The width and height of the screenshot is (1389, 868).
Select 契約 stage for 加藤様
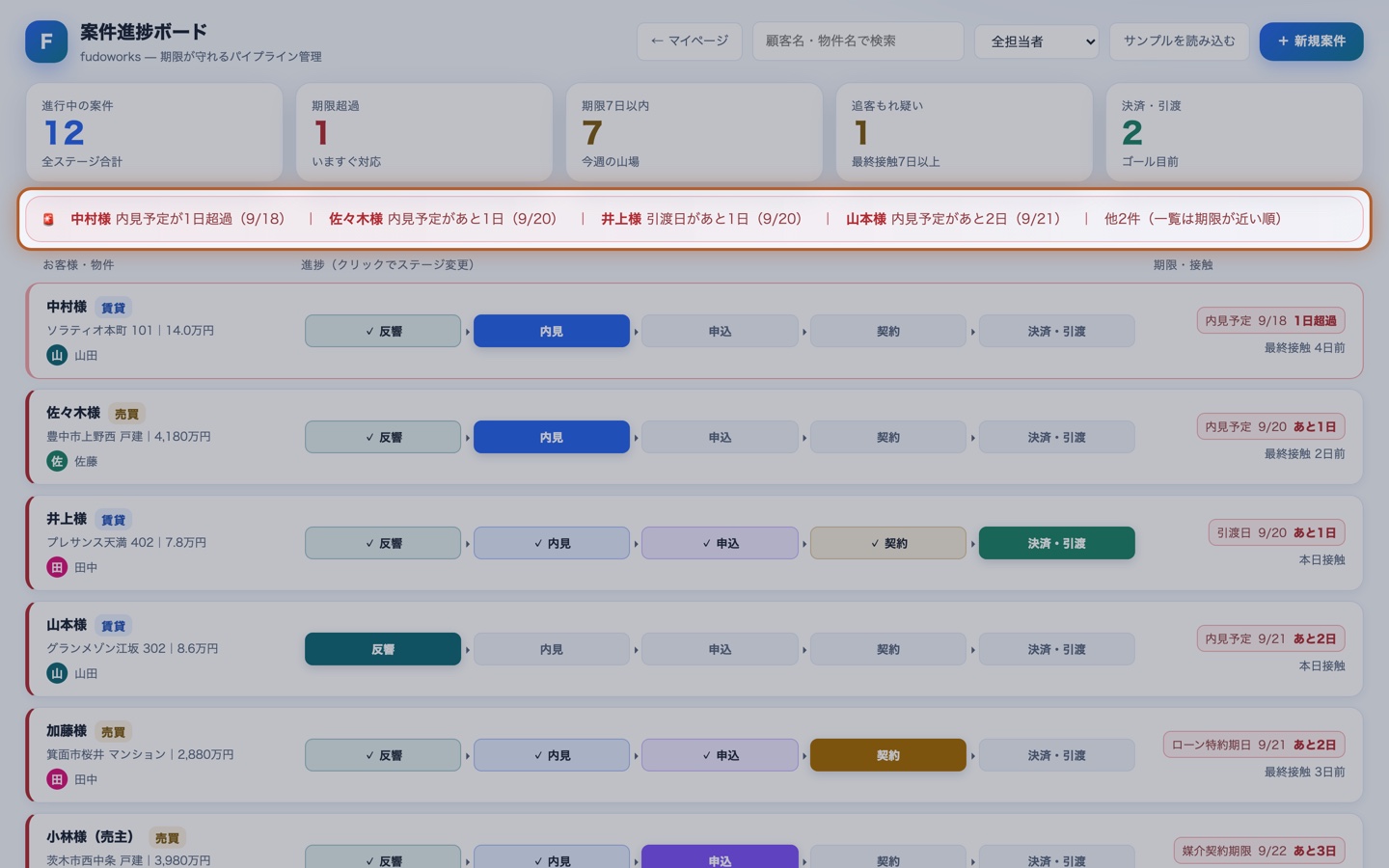pyautogui.click(x=888, y=755)
